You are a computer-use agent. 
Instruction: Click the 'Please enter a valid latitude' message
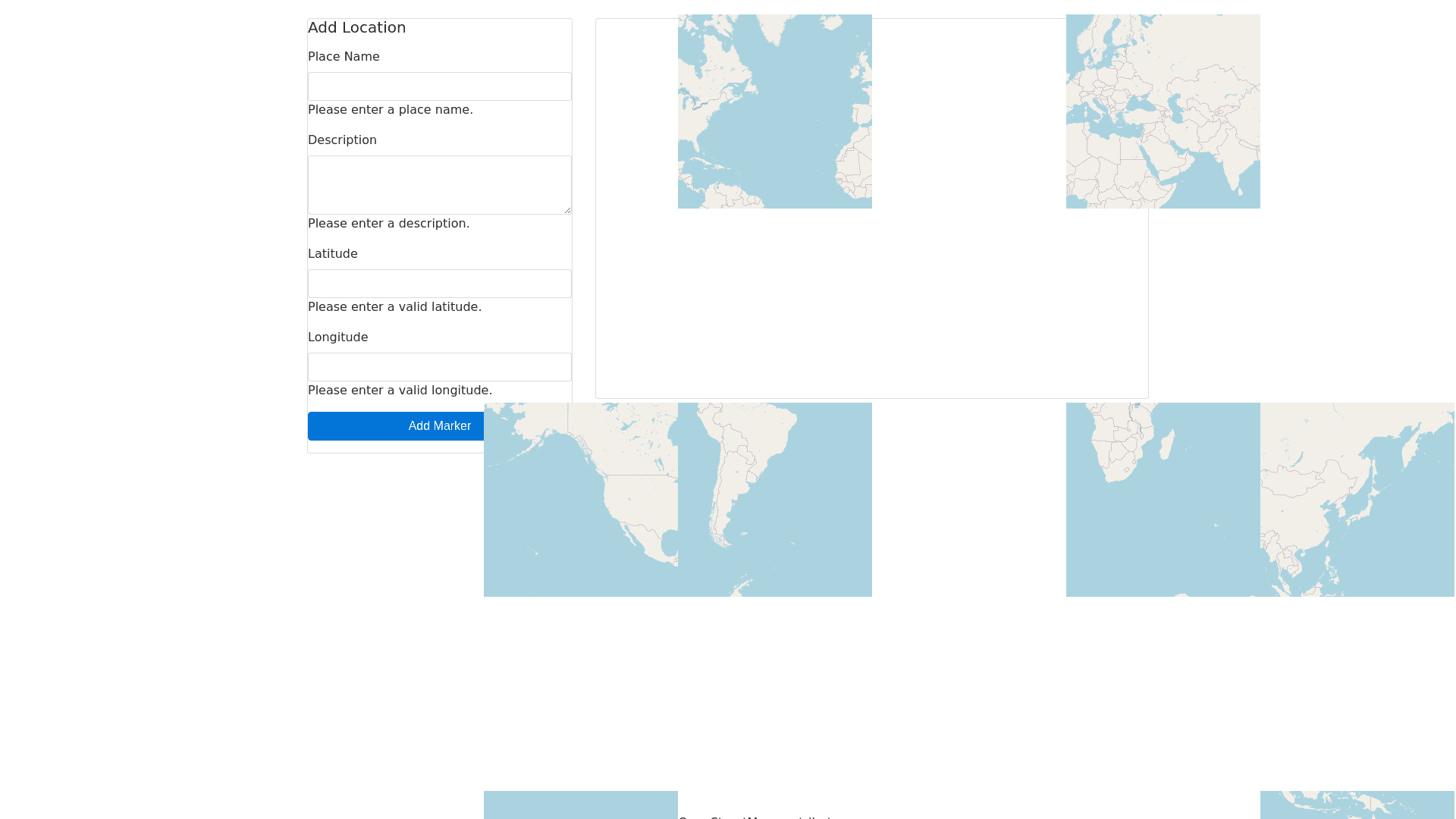[x=394, y=307]
